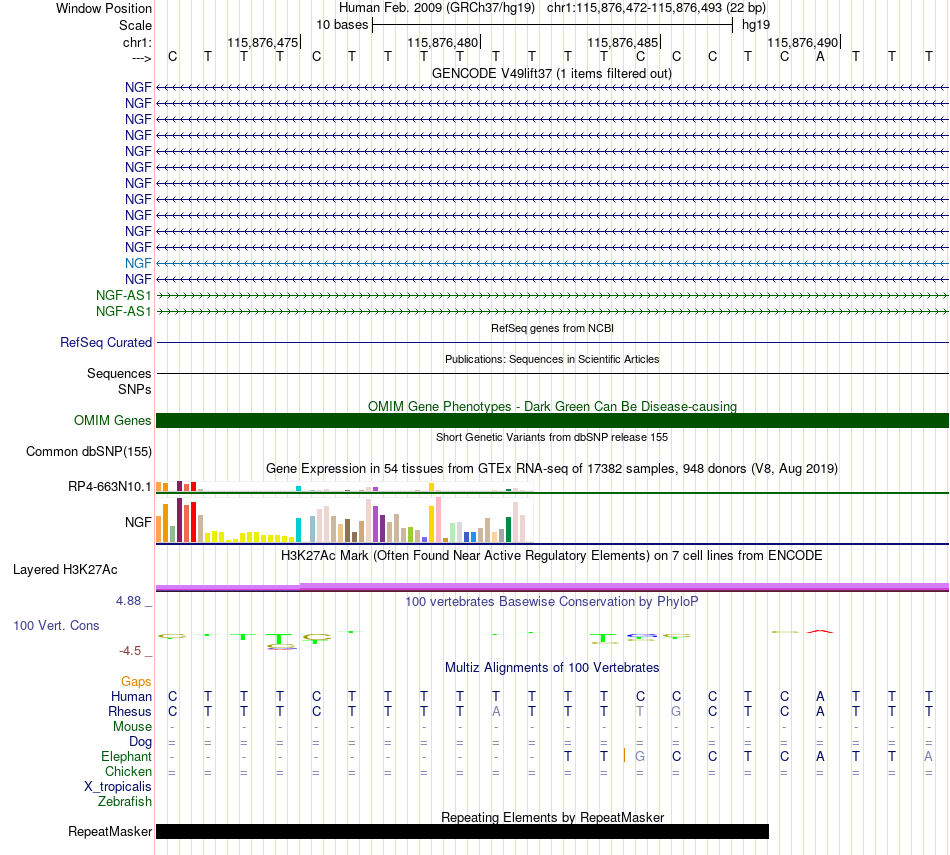Click the Sequences track label
Viewport: 950px width, 855px height.
119,373
